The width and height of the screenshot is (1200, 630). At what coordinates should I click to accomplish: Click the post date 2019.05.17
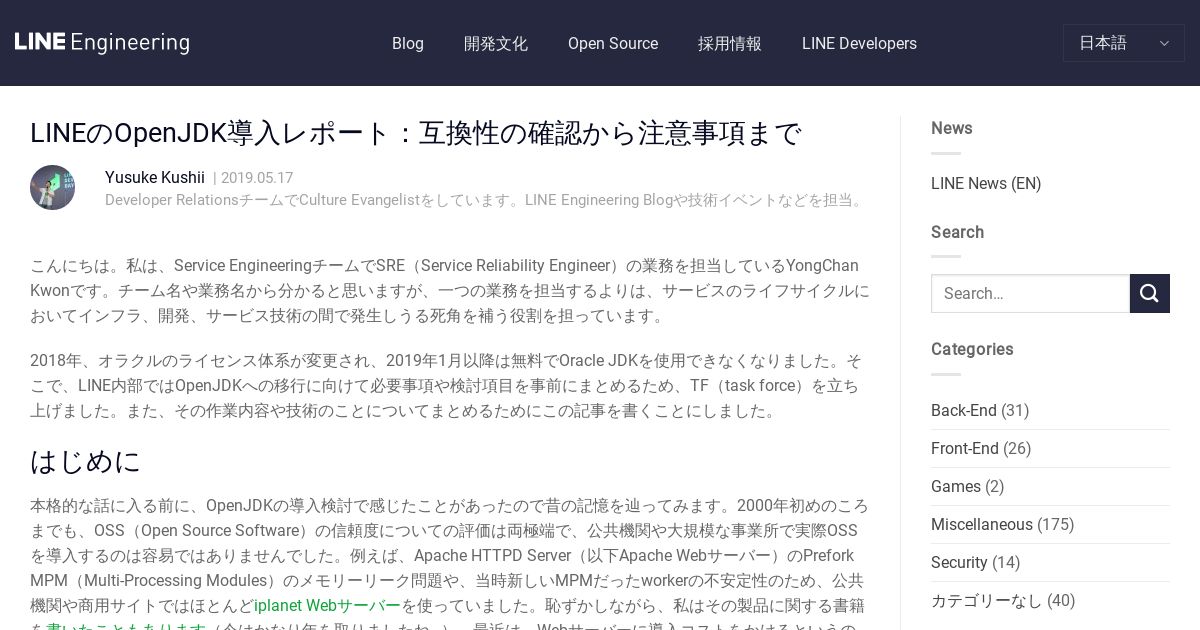click(257, 178)
